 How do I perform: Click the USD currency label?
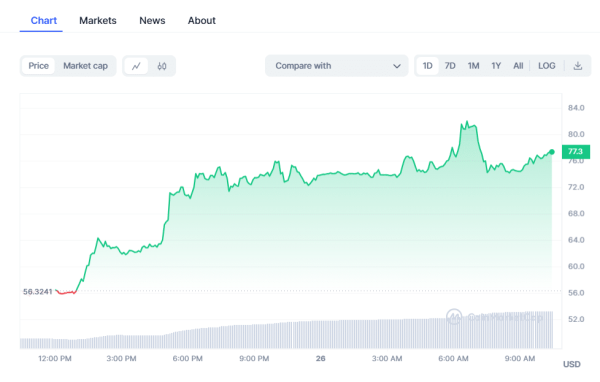pos(572,364)
